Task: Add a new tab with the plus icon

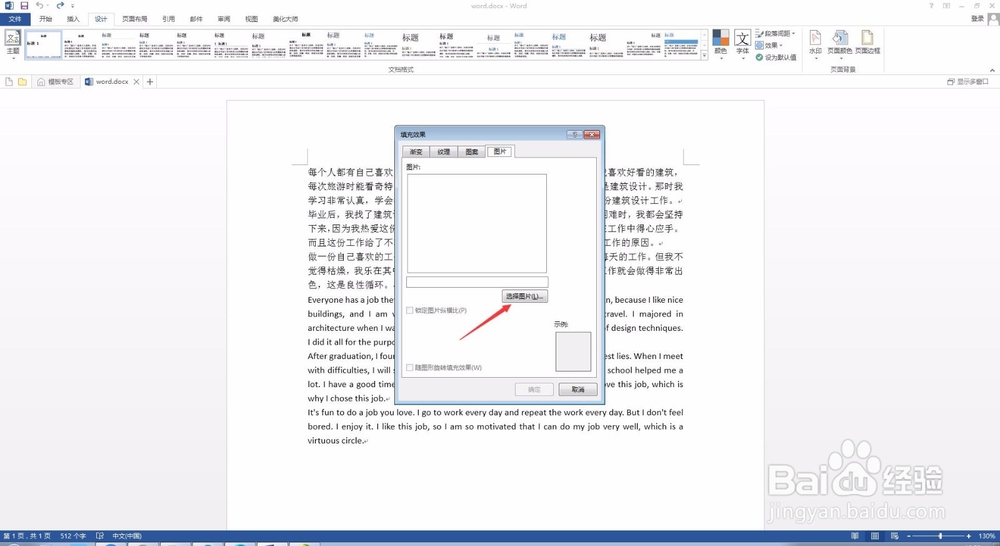Action: [150, 82]
